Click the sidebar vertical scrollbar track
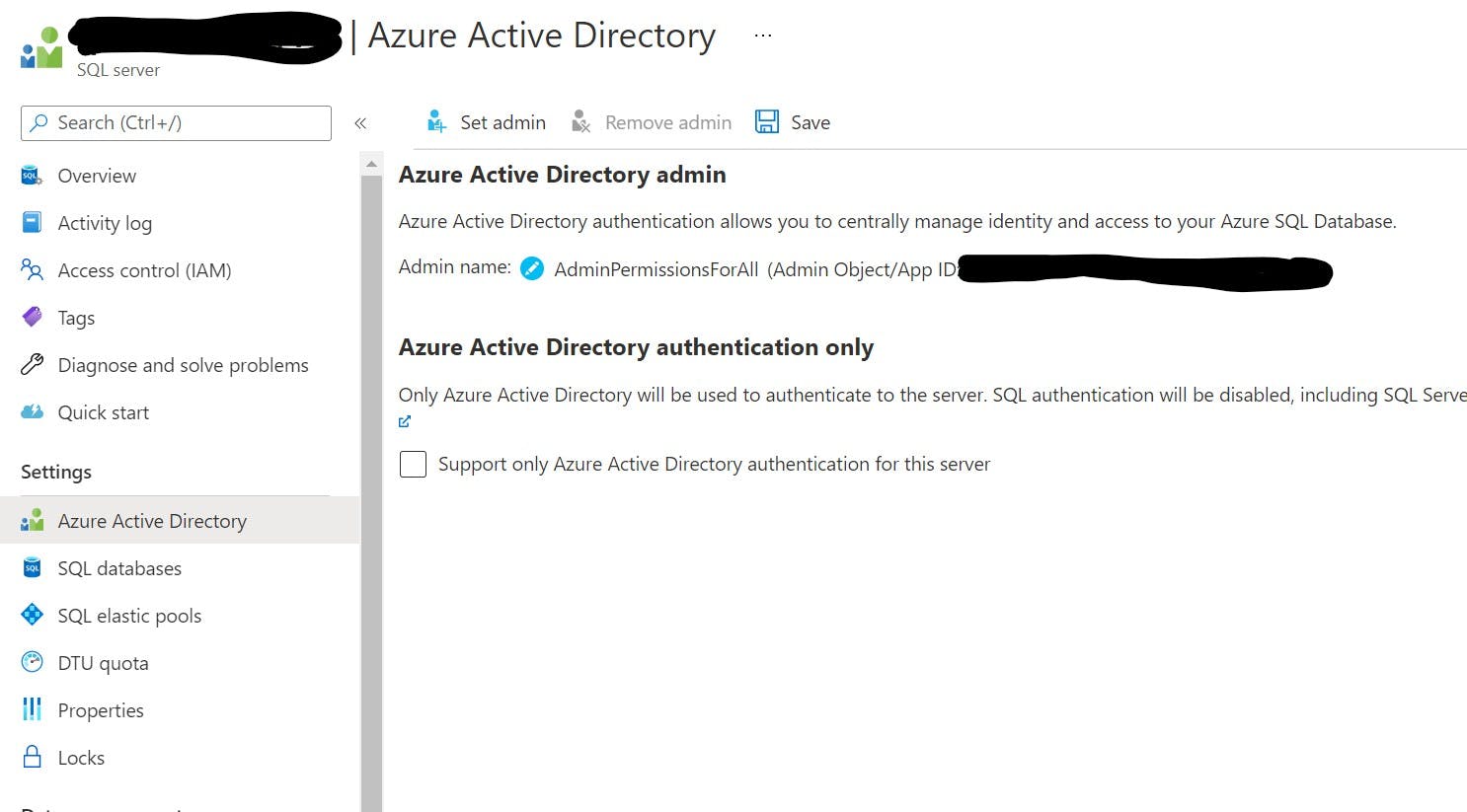Image resolution: width=1467 pixels, height=812 pixels. coord(371,493)
